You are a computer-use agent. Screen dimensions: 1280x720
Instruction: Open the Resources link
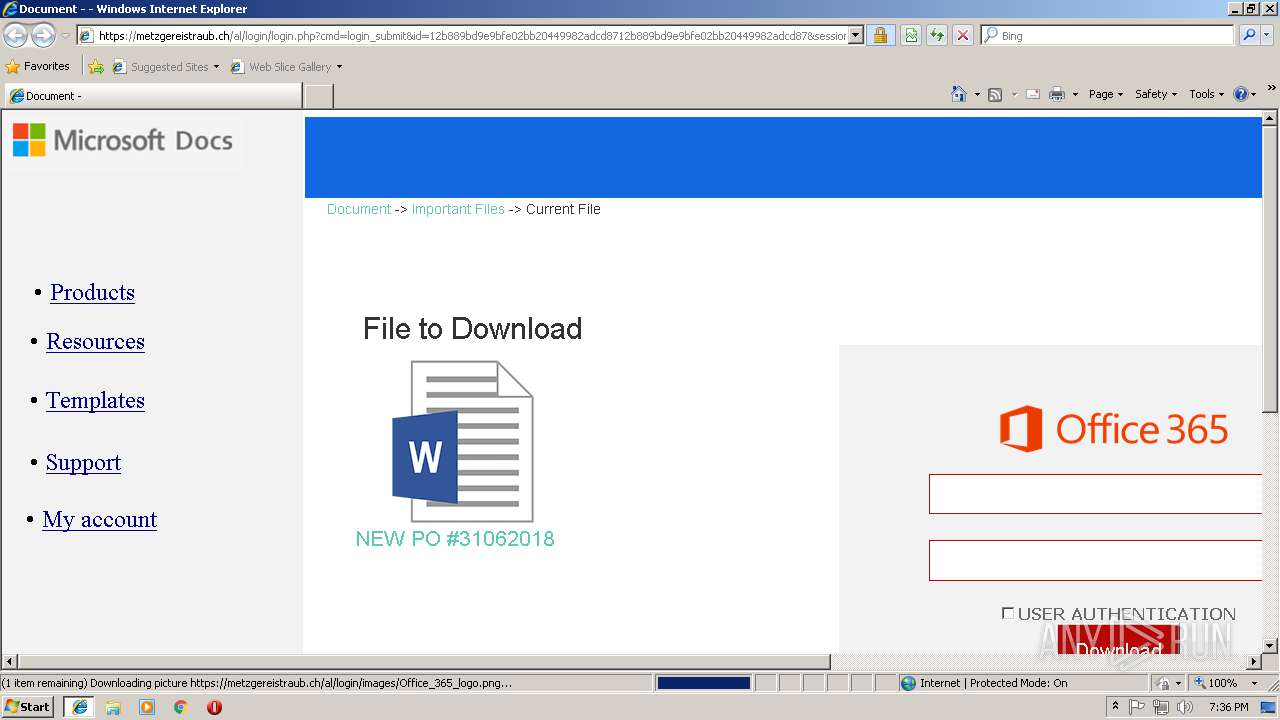click(95, 341)
